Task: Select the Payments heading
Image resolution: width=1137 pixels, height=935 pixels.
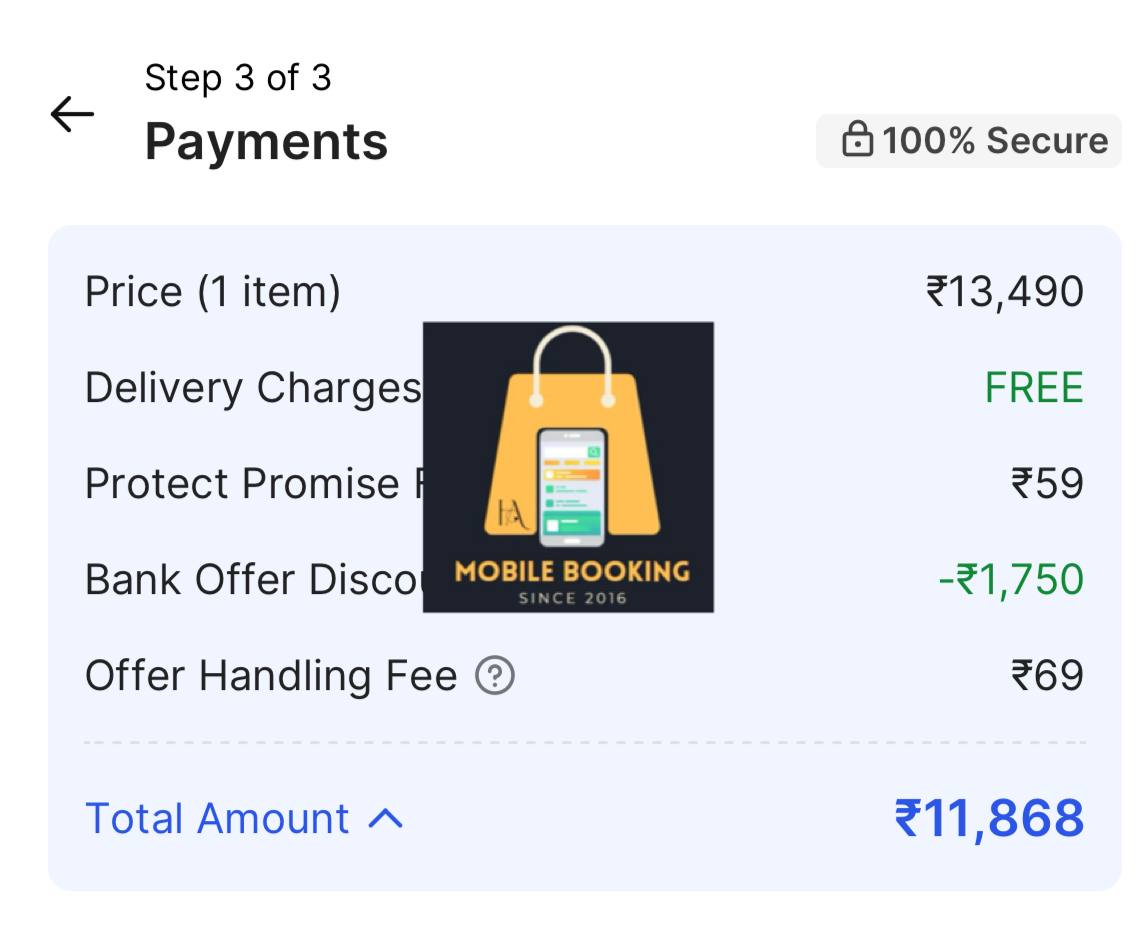Action: (x=266, y=141)
